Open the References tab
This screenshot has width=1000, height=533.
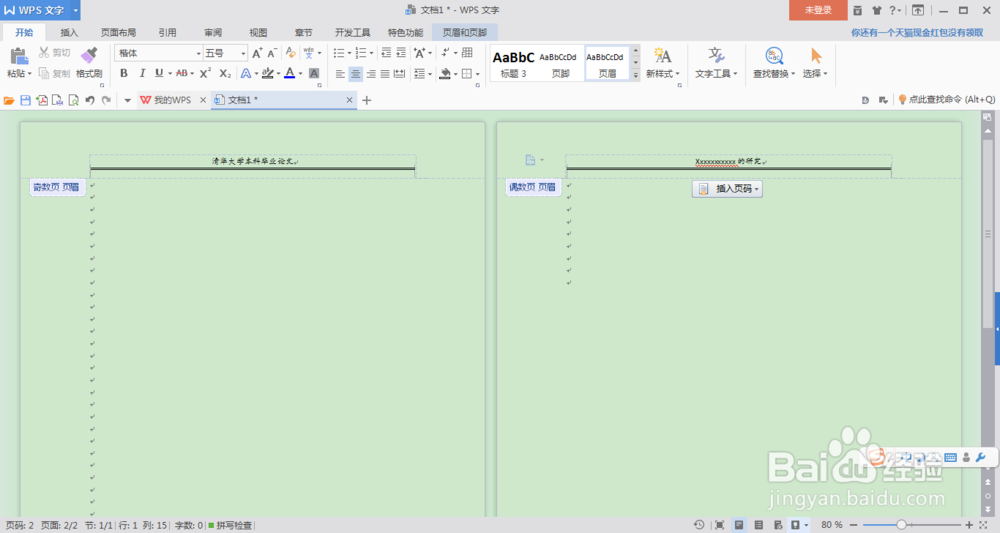point(167,33)
